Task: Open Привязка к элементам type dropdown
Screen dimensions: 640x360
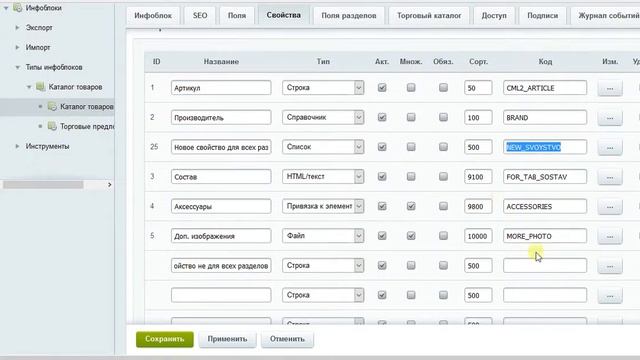Action: 323,206
